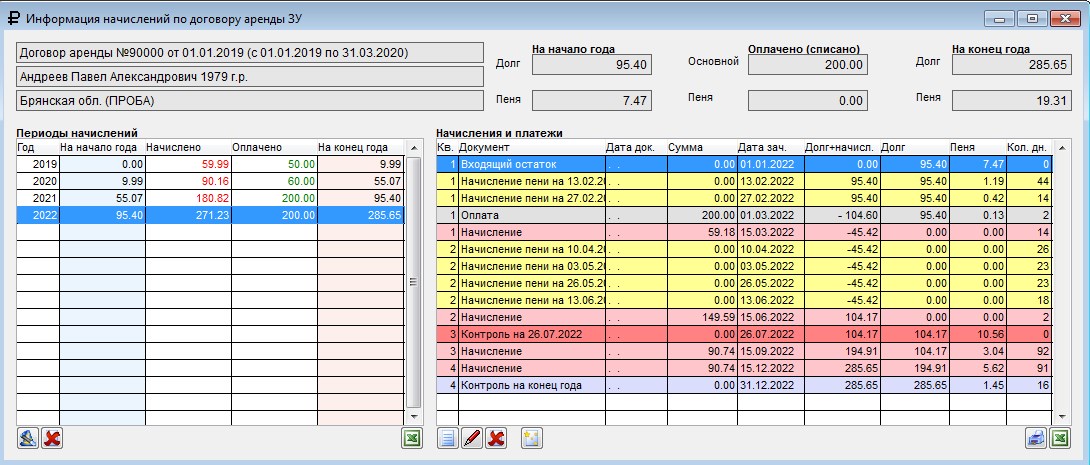
Task: Click the periods table scroll up arrow
Action: [413, 148]
